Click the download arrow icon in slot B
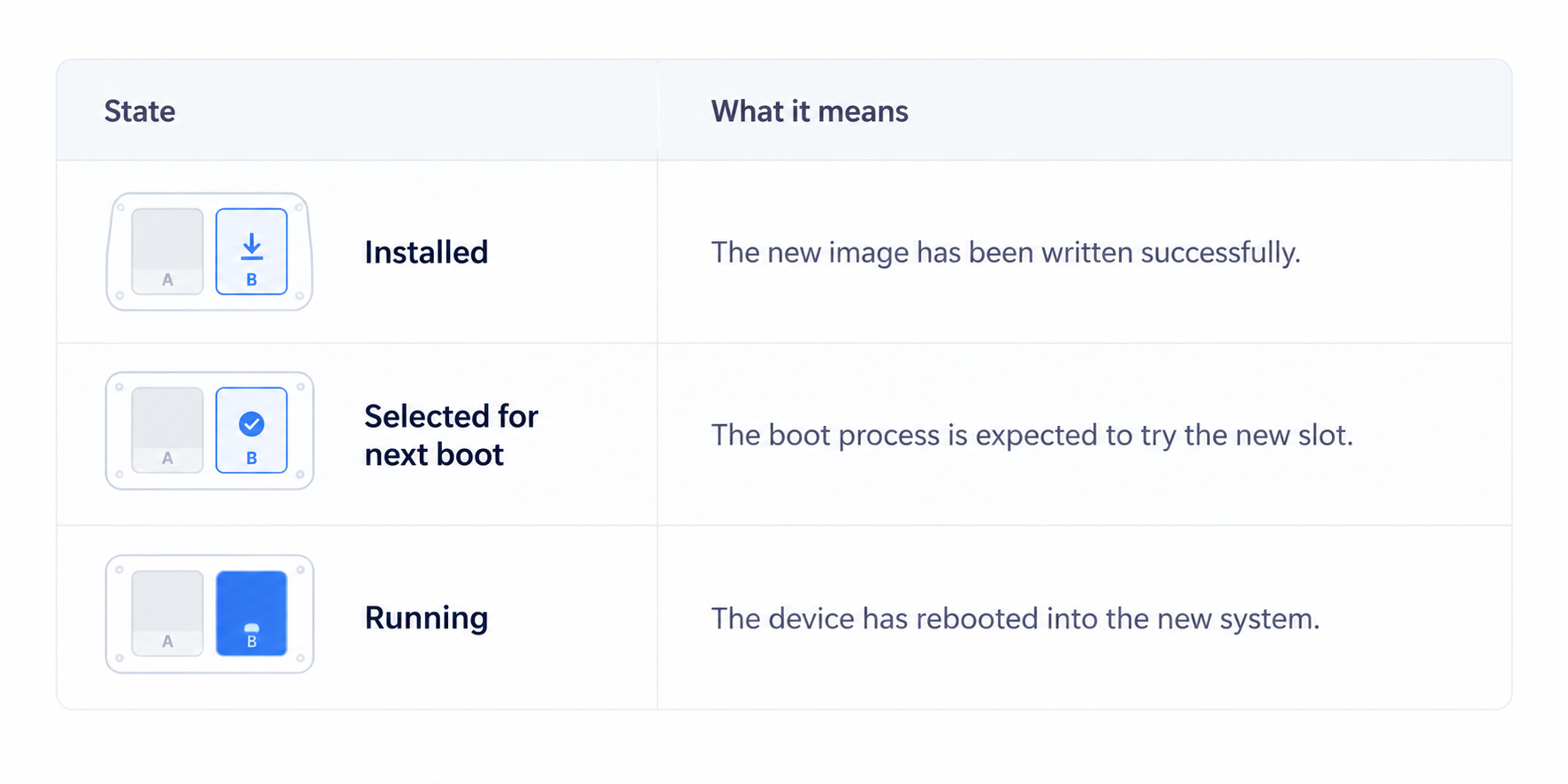This screenshot has width=1568, height=784. click(x=252, y=246)
